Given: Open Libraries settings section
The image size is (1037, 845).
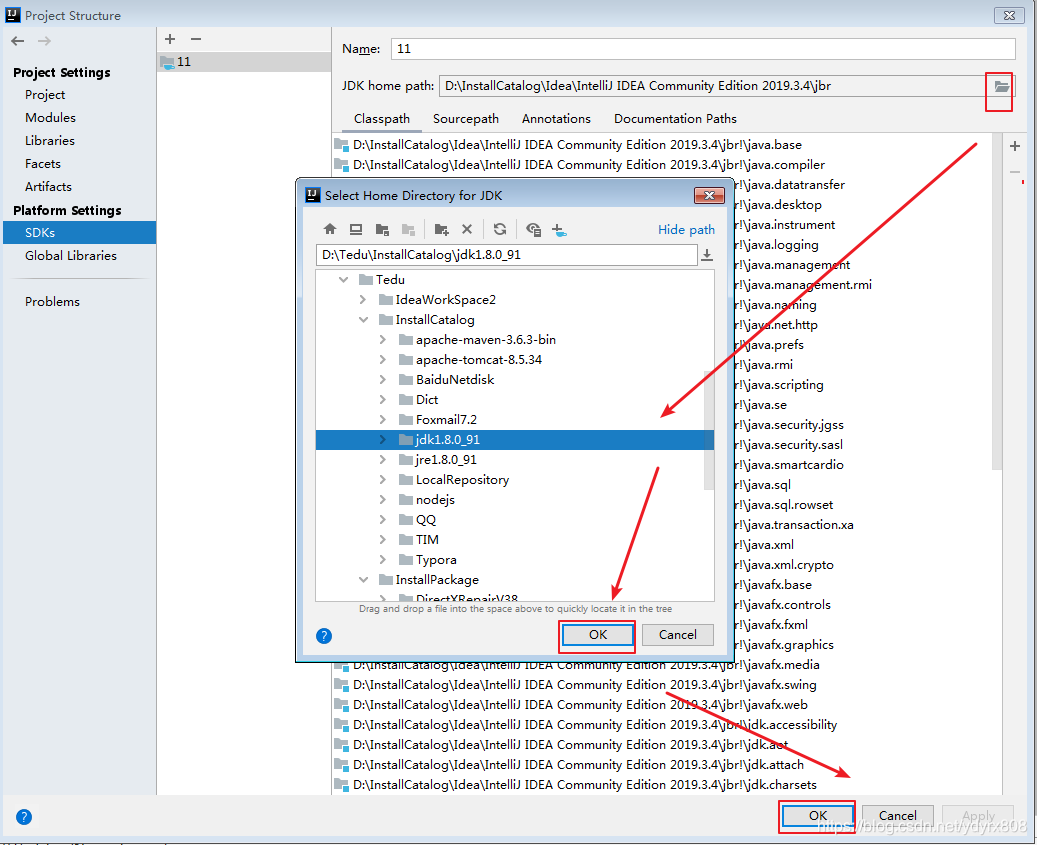Looking at the screenshot, I should point(50,141).
